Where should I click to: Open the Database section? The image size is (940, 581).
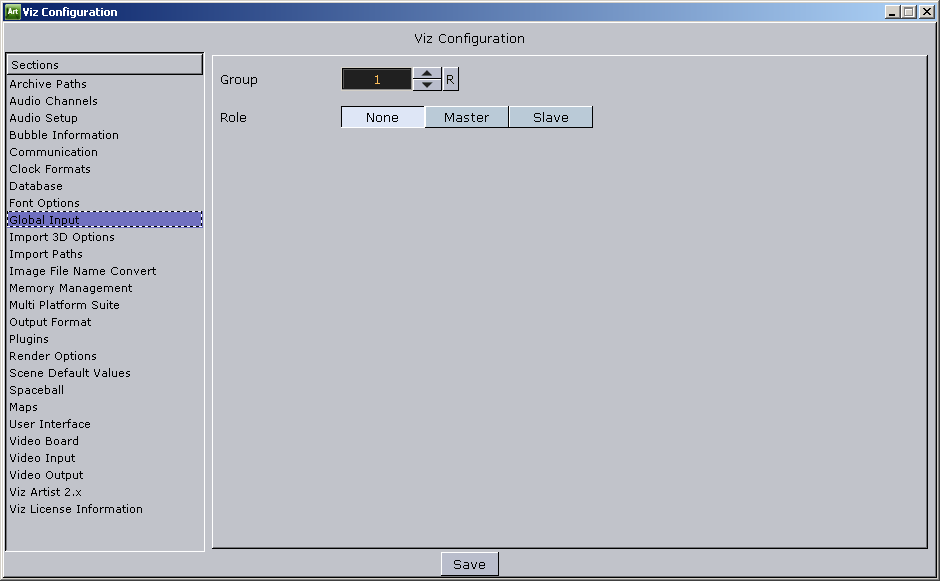pyautogui.click(x=36, y=186)
